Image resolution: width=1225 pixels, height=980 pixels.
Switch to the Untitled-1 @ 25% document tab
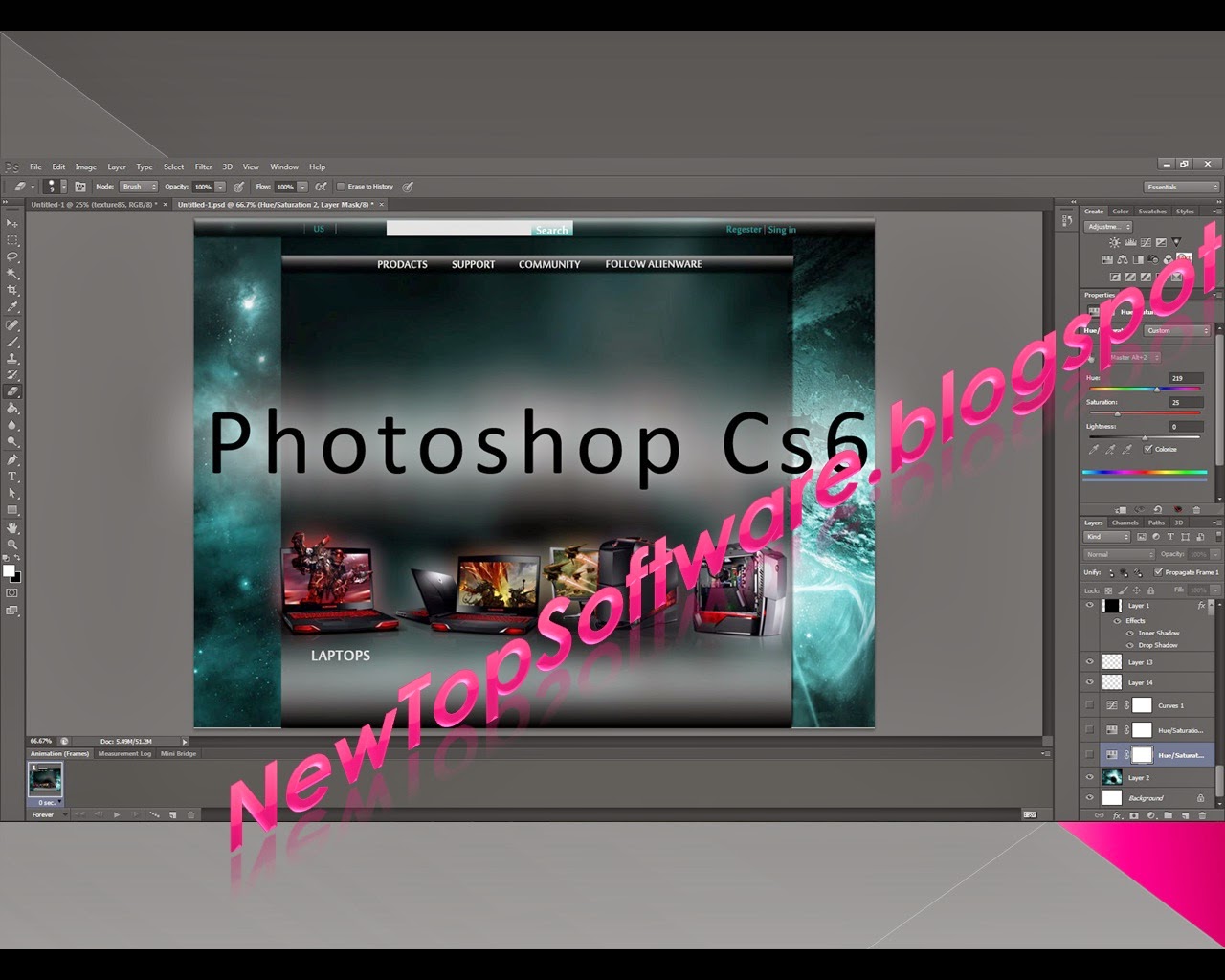click(x=95, y=204)
